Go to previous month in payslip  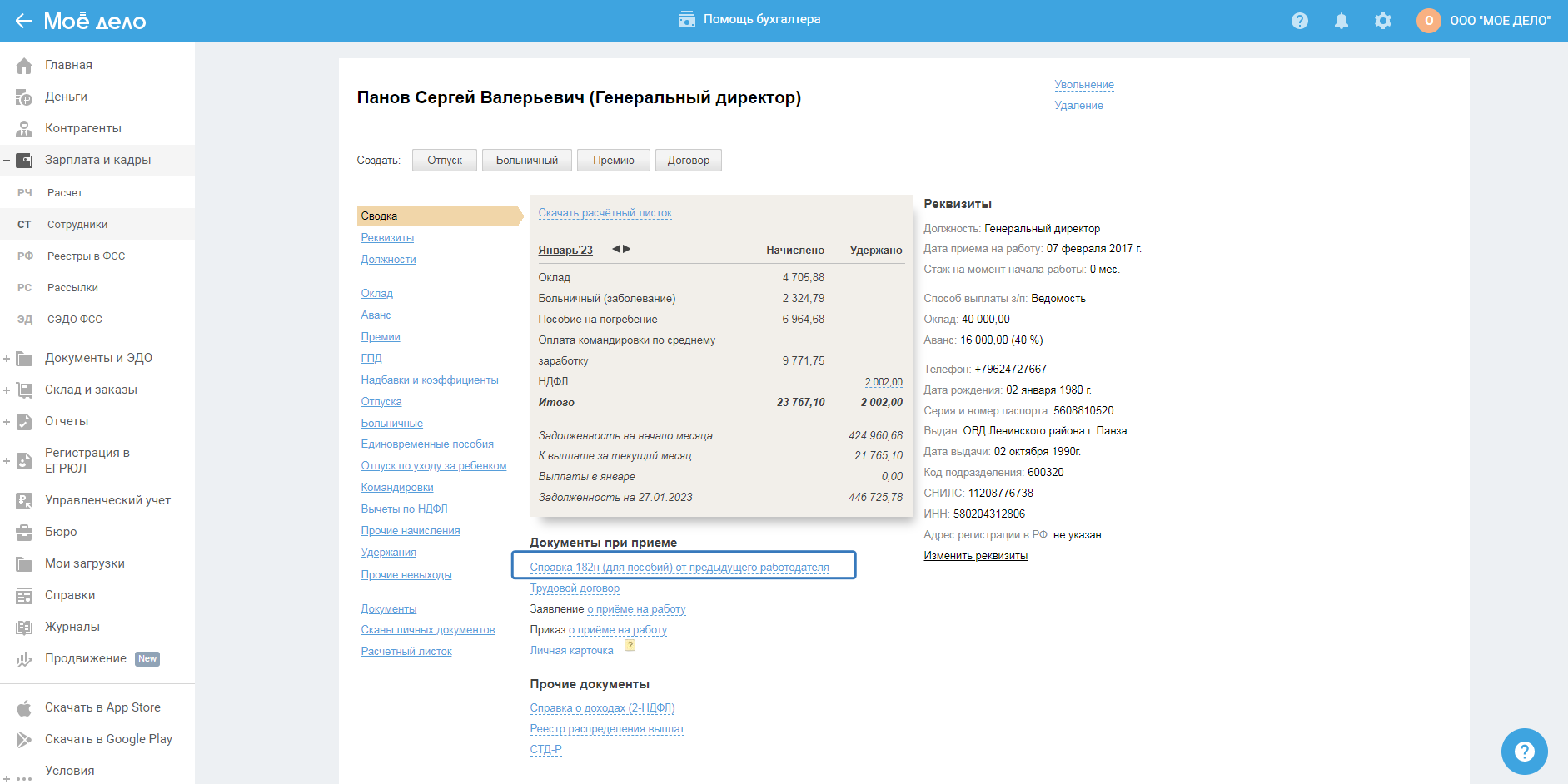(x=616, y=249)
